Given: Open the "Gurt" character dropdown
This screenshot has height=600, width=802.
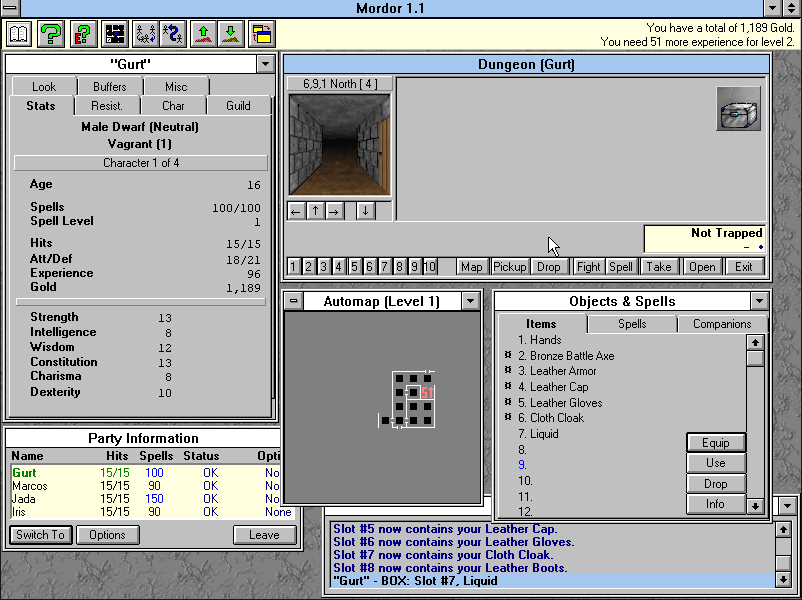Looking at the screenshot, I should tap(265, 64).
